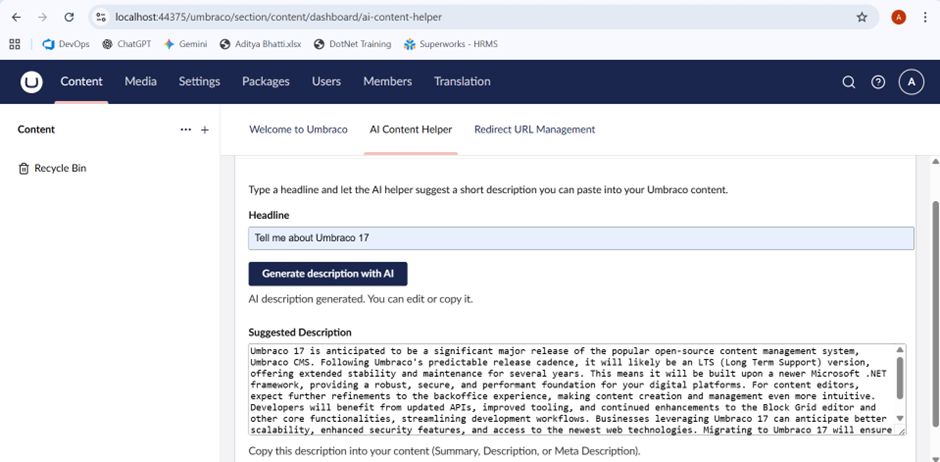The height and width of the screenshot is (462, 940).
Task: Open the Recycle Bin tree item
Action: click(x=60, y=168)
